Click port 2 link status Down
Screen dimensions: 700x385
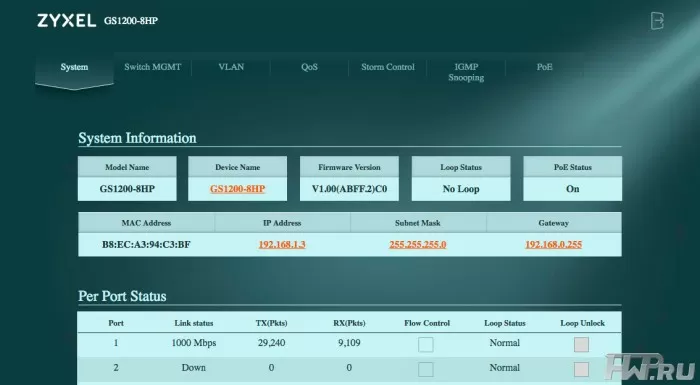tap(194, 368)
